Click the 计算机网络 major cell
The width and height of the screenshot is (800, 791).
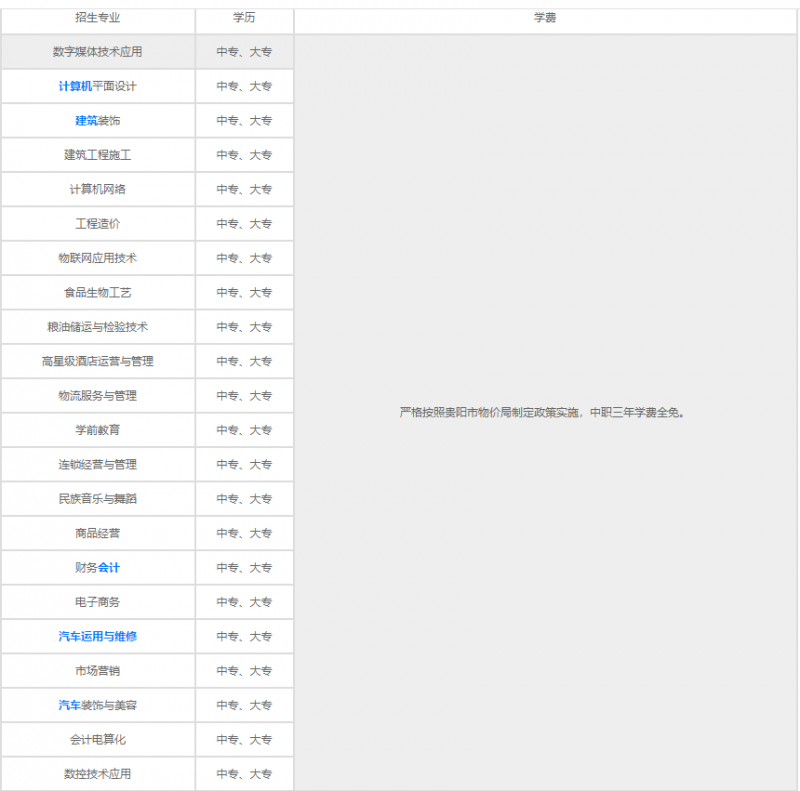click(98, 189)
